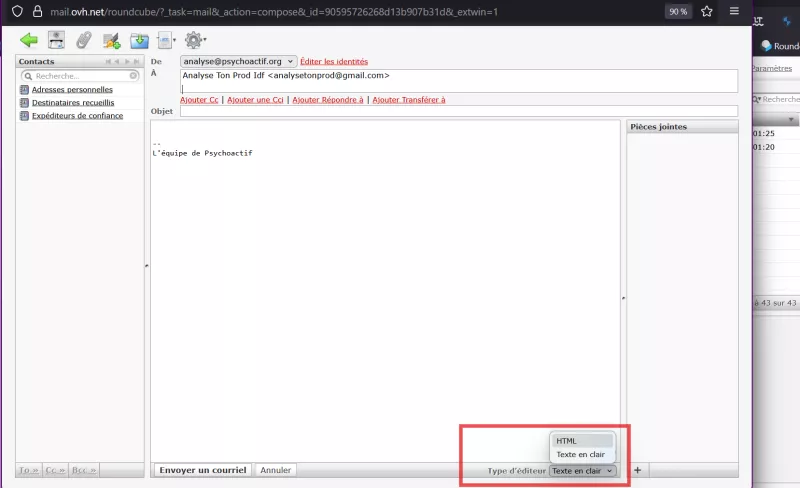Screen dimensions: 800x488
Task: Click the Cc » button
Action: [55, 470]
